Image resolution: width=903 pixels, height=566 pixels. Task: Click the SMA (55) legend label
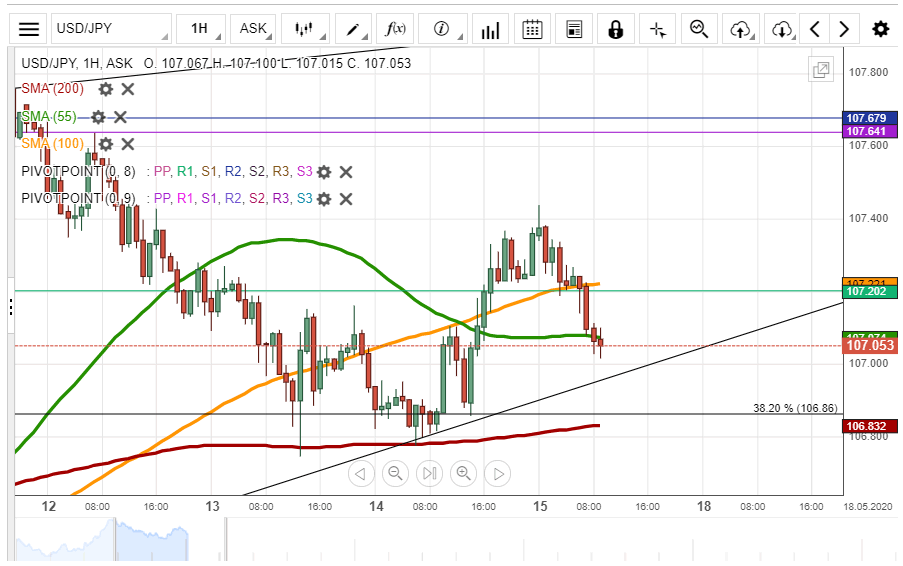tap(49, 117)
